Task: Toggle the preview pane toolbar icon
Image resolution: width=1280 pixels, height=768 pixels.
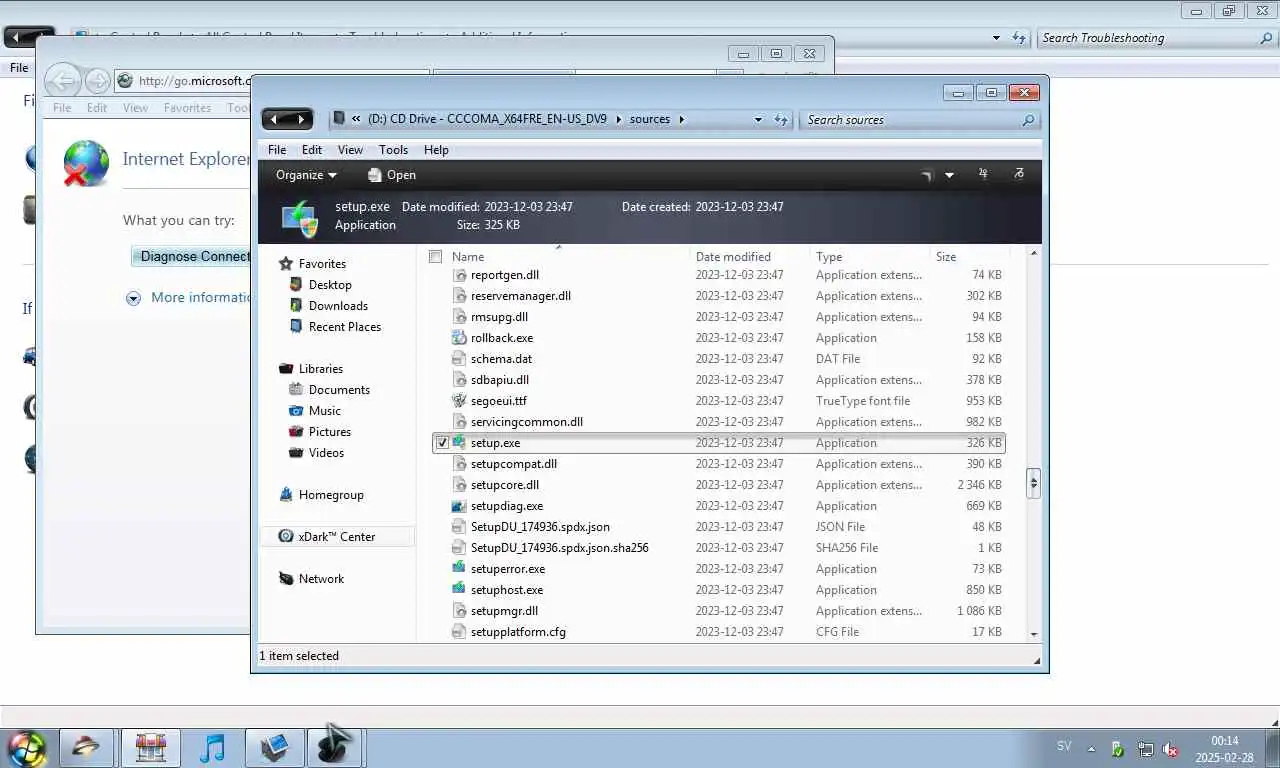Action: [x=983, y=174]
